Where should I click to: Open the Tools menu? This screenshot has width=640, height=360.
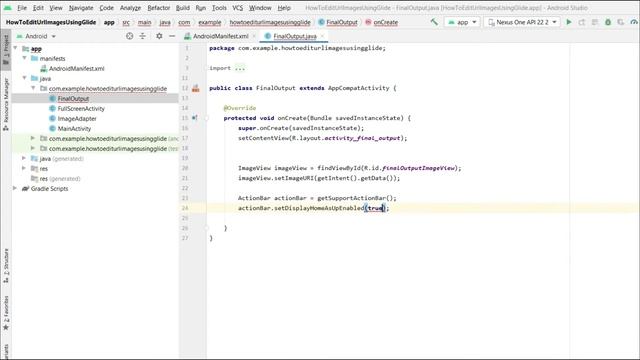pos(219,8)
